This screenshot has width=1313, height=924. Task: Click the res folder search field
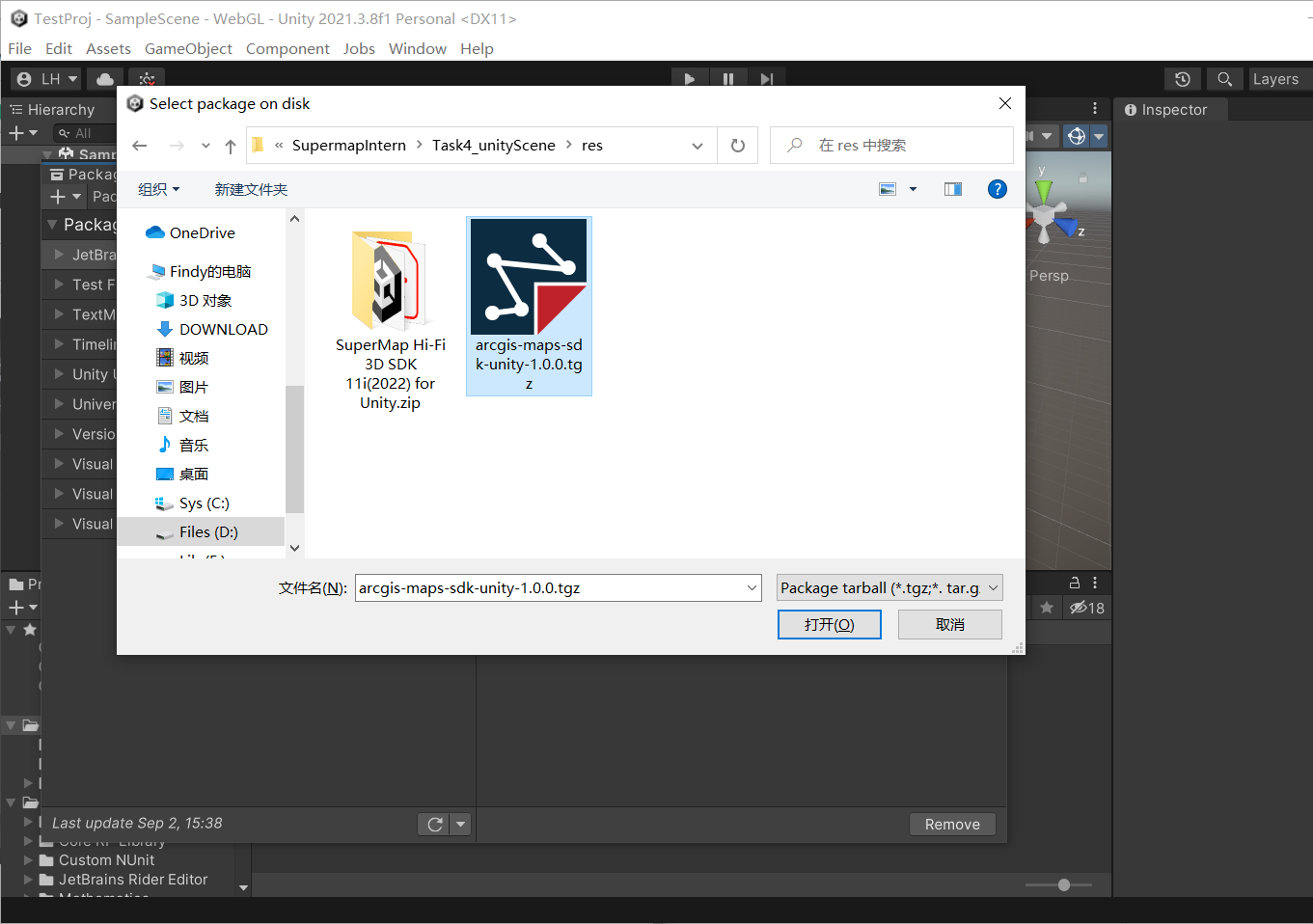coord(891,146)
